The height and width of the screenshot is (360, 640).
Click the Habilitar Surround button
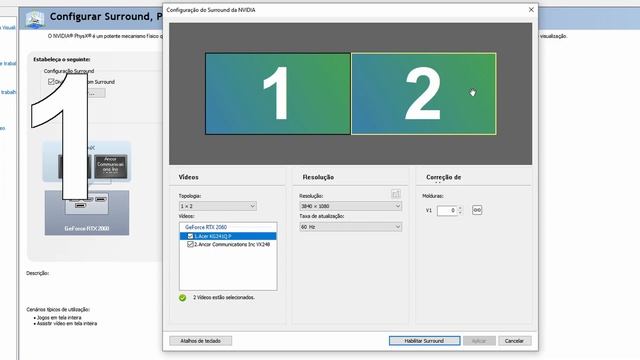(424, 340)
